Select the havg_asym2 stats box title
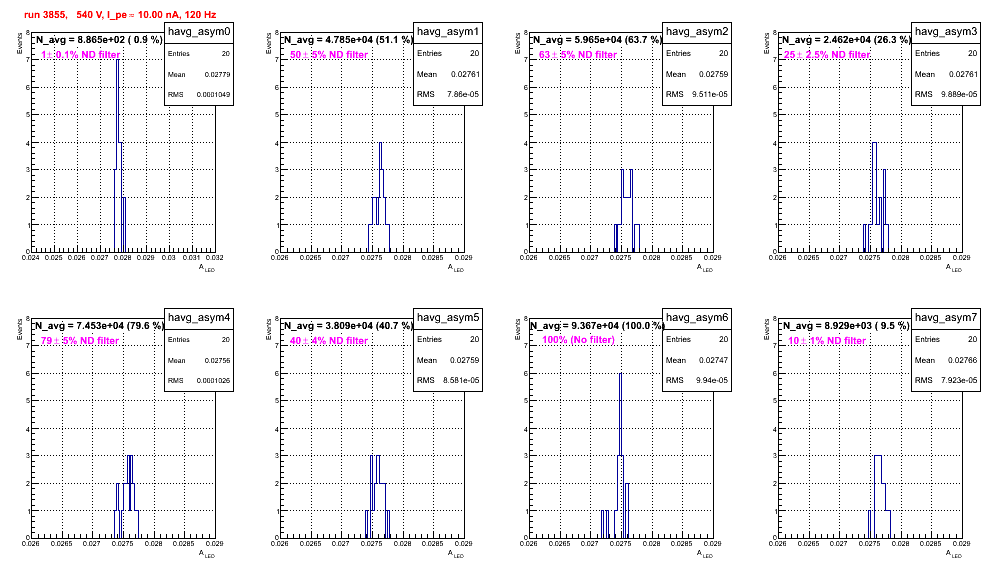Image resolution: width=996 pixels, height=572 pixels. click(x=697, y=32)
